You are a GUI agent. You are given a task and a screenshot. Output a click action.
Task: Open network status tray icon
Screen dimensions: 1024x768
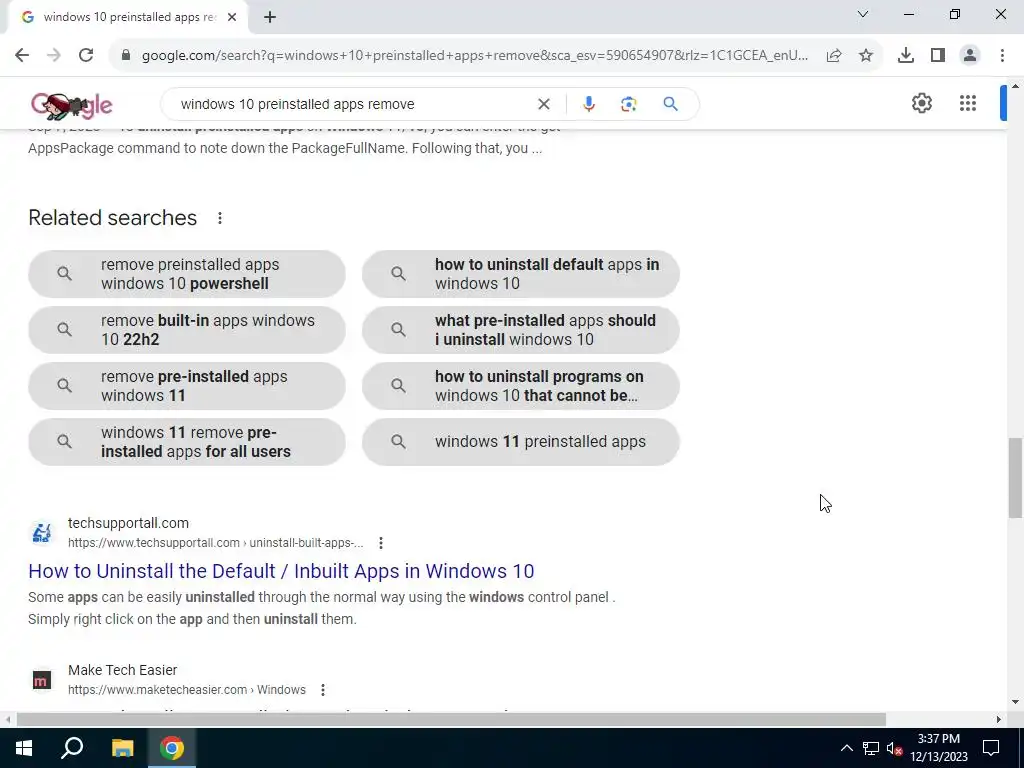point(871,748)
